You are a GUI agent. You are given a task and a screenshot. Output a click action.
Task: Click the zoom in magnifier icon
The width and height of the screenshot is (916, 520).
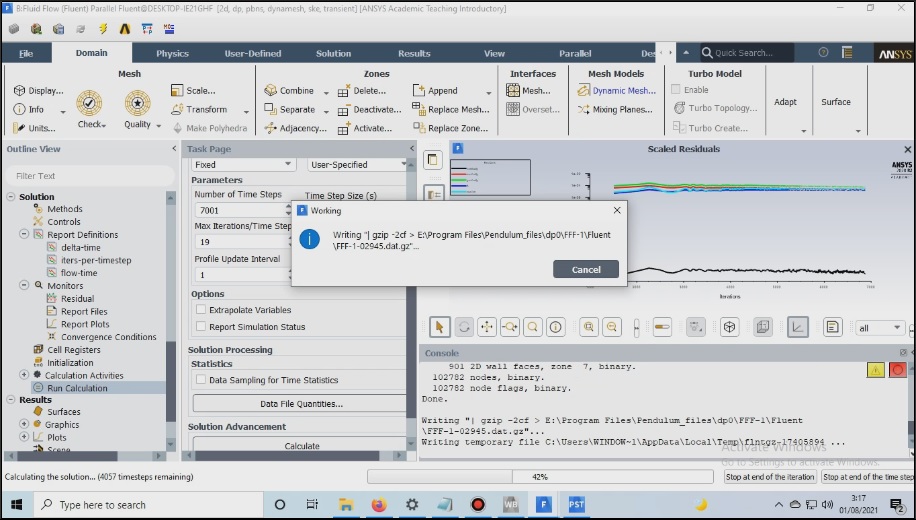click(588, 327)
